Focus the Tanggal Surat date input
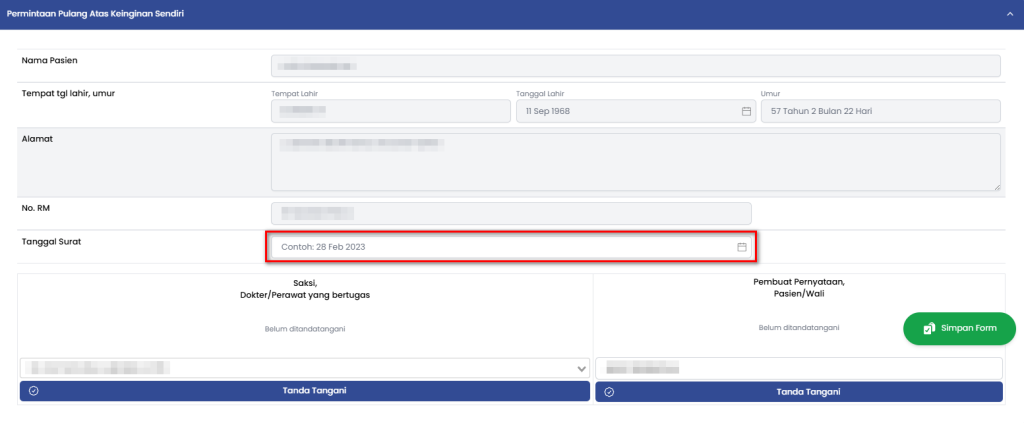1024x423 pixels. (500, 246)
